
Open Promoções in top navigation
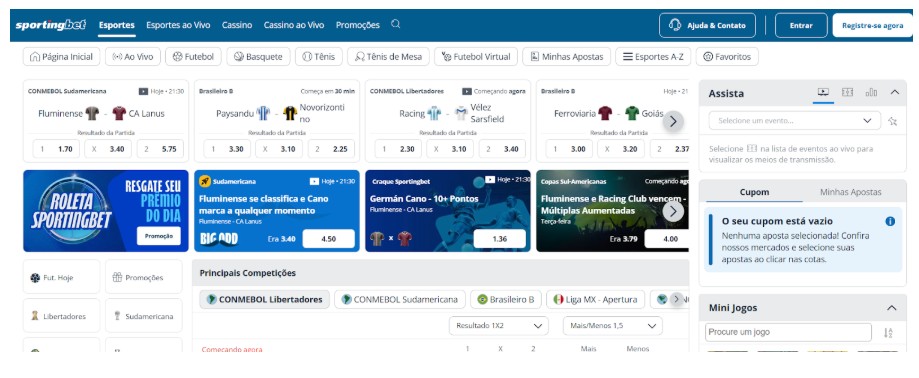click(358, 25)
